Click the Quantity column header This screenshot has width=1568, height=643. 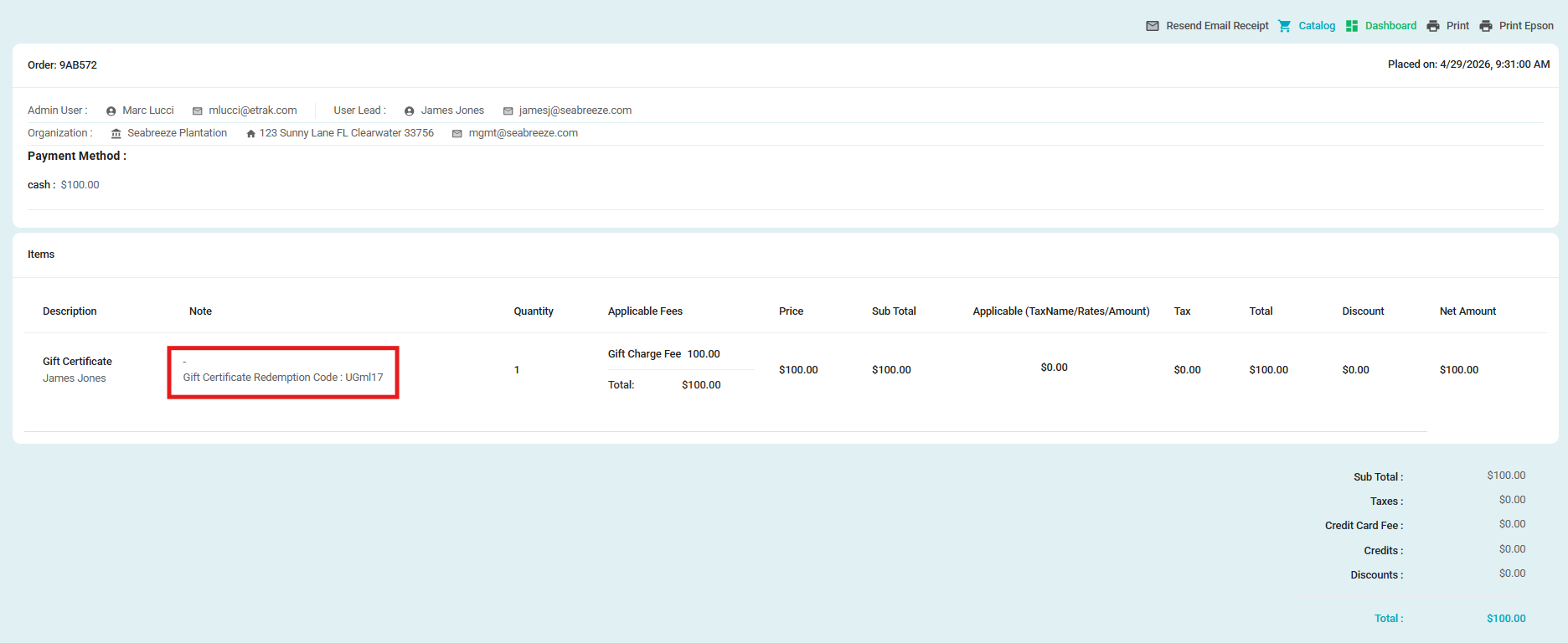pyautogui.click(x=534, y=311)
